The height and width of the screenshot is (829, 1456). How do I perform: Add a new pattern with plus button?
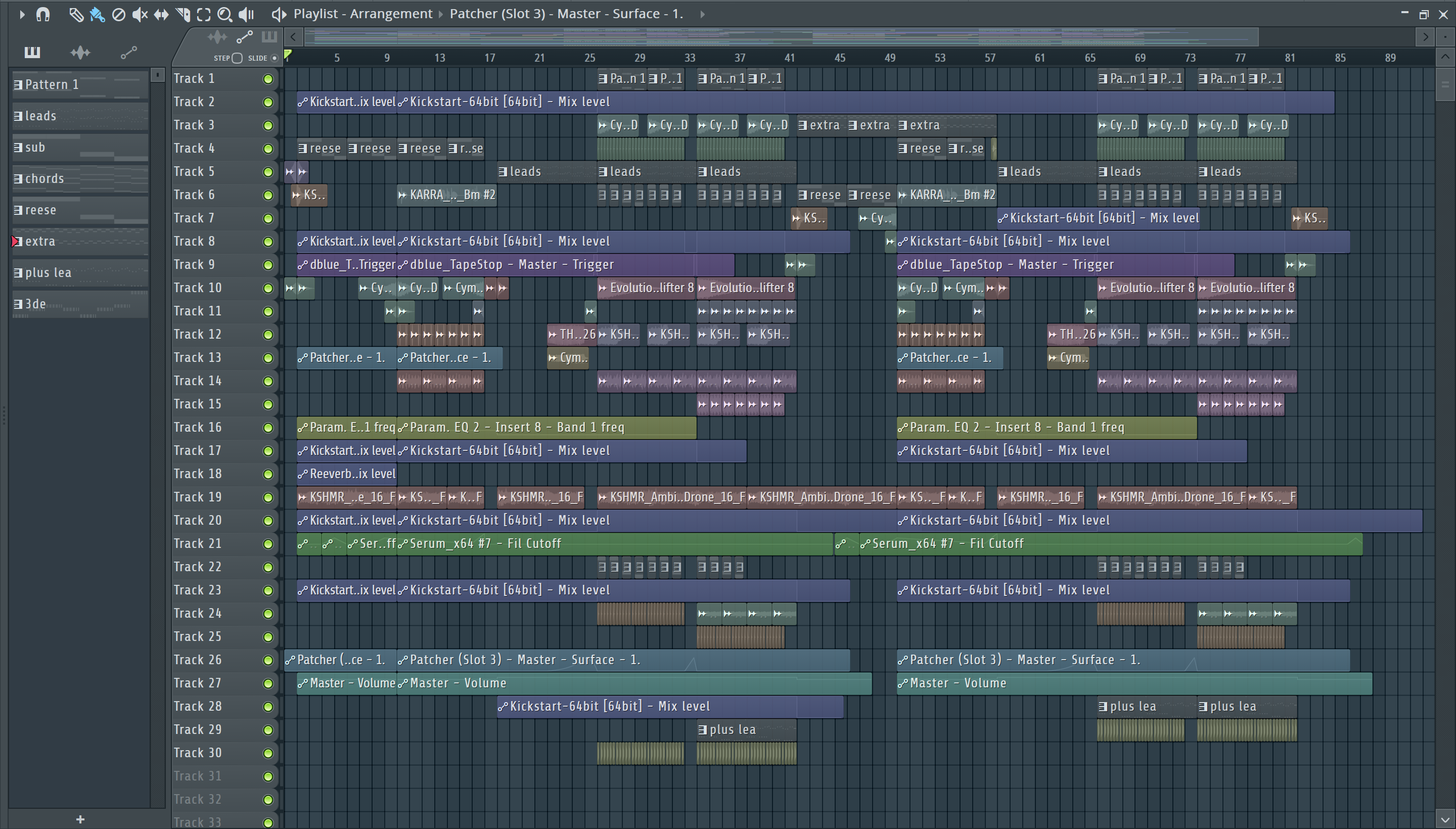tap(80, 819)
